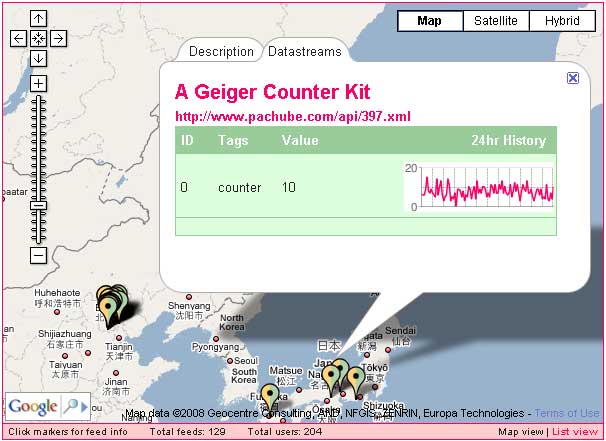Screen dimensions: 606x441
Task: Click the 'Value' column header
Action: pos(300,140)
